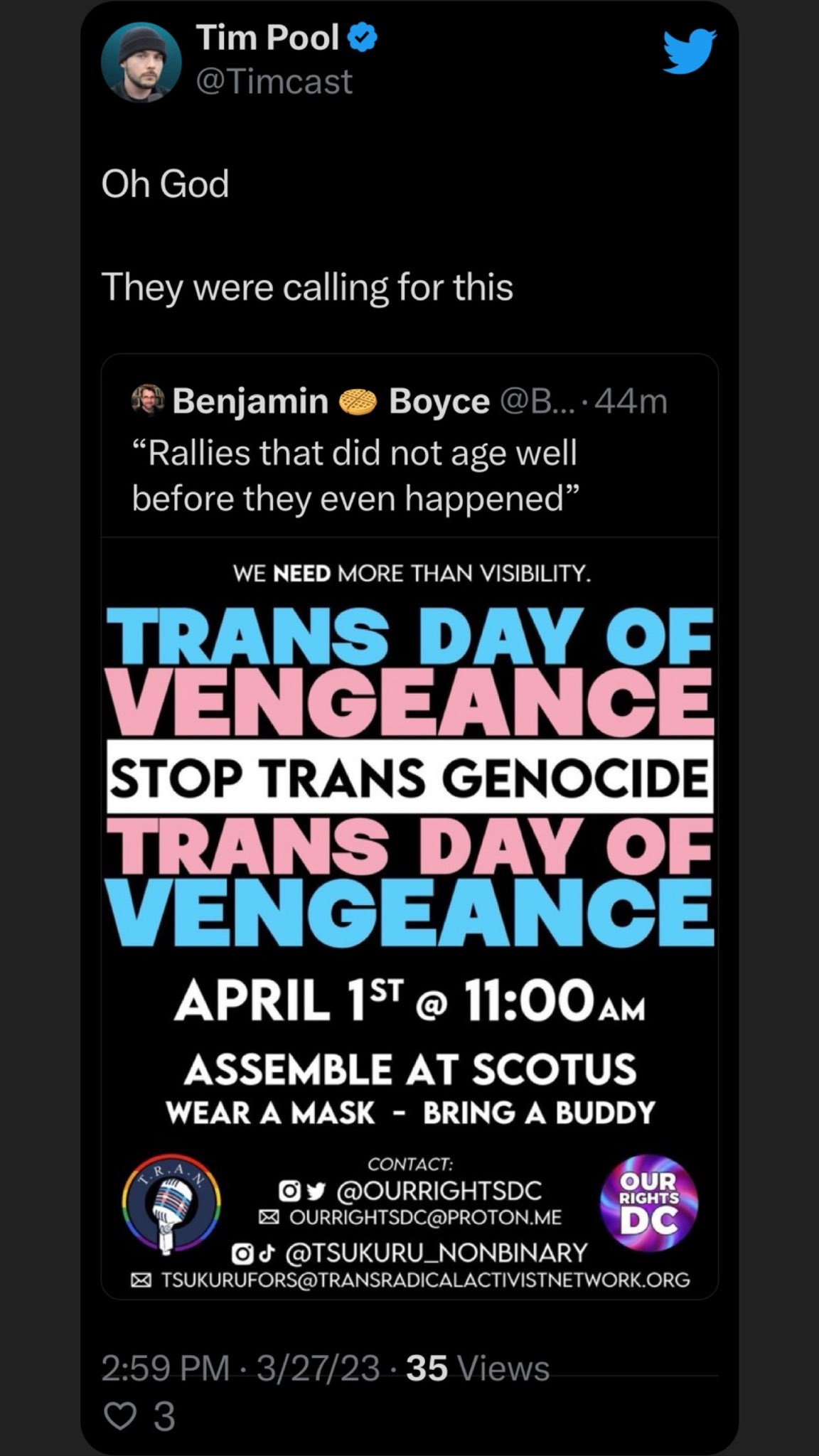Viewport: 819px width, 1456px height.
Task: Click the Stop Trans Genocide white banner
Action: [x=409, y=777]
